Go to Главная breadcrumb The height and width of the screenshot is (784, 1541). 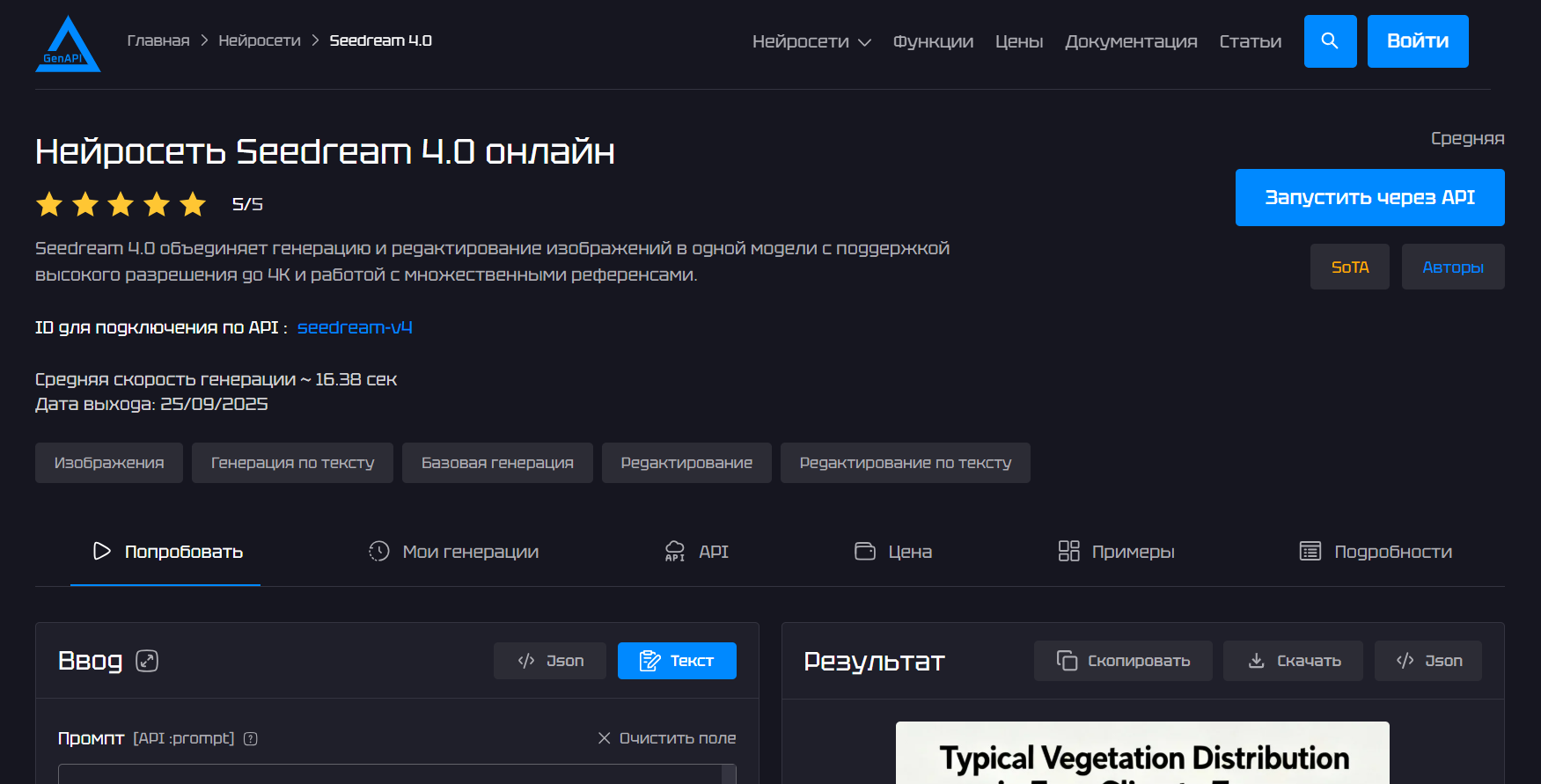pos(158,40)
